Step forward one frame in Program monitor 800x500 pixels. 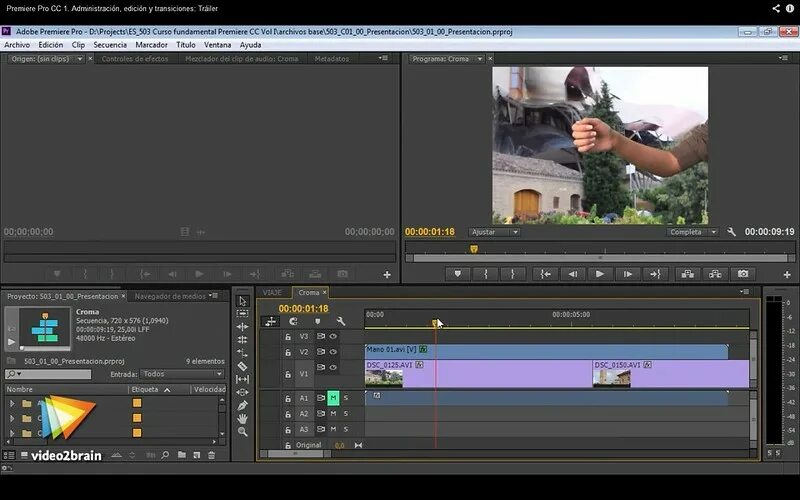(628, 274)
